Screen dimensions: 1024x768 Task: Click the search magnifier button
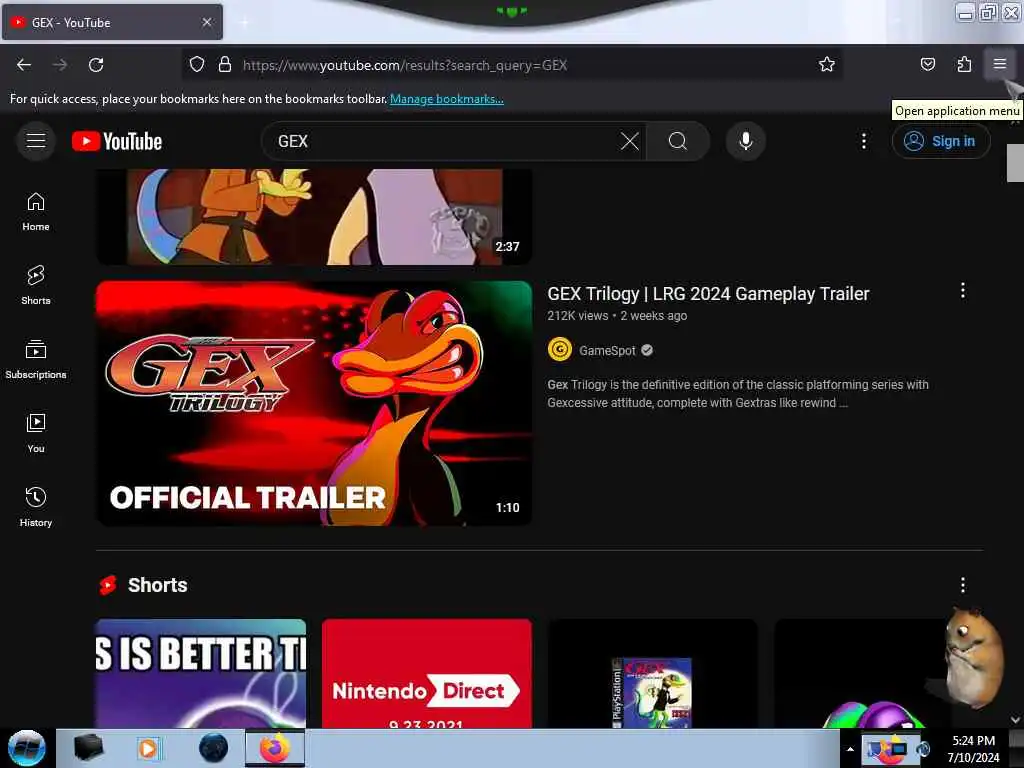(x=678, y=141)
